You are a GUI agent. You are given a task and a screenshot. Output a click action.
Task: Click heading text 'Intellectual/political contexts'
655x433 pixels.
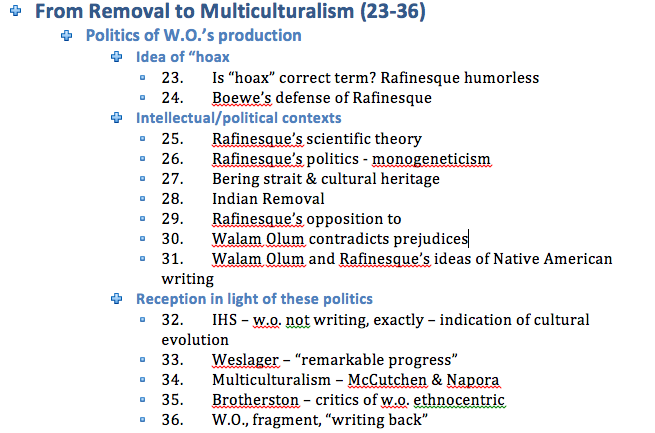[x=239, y=118]
